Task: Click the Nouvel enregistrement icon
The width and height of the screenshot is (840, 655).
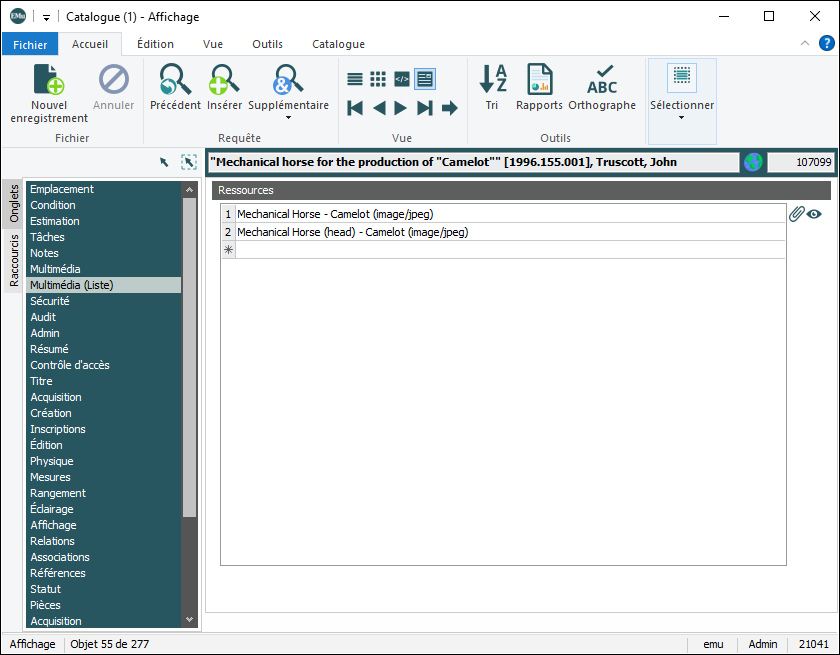Action: pos(49,80)
